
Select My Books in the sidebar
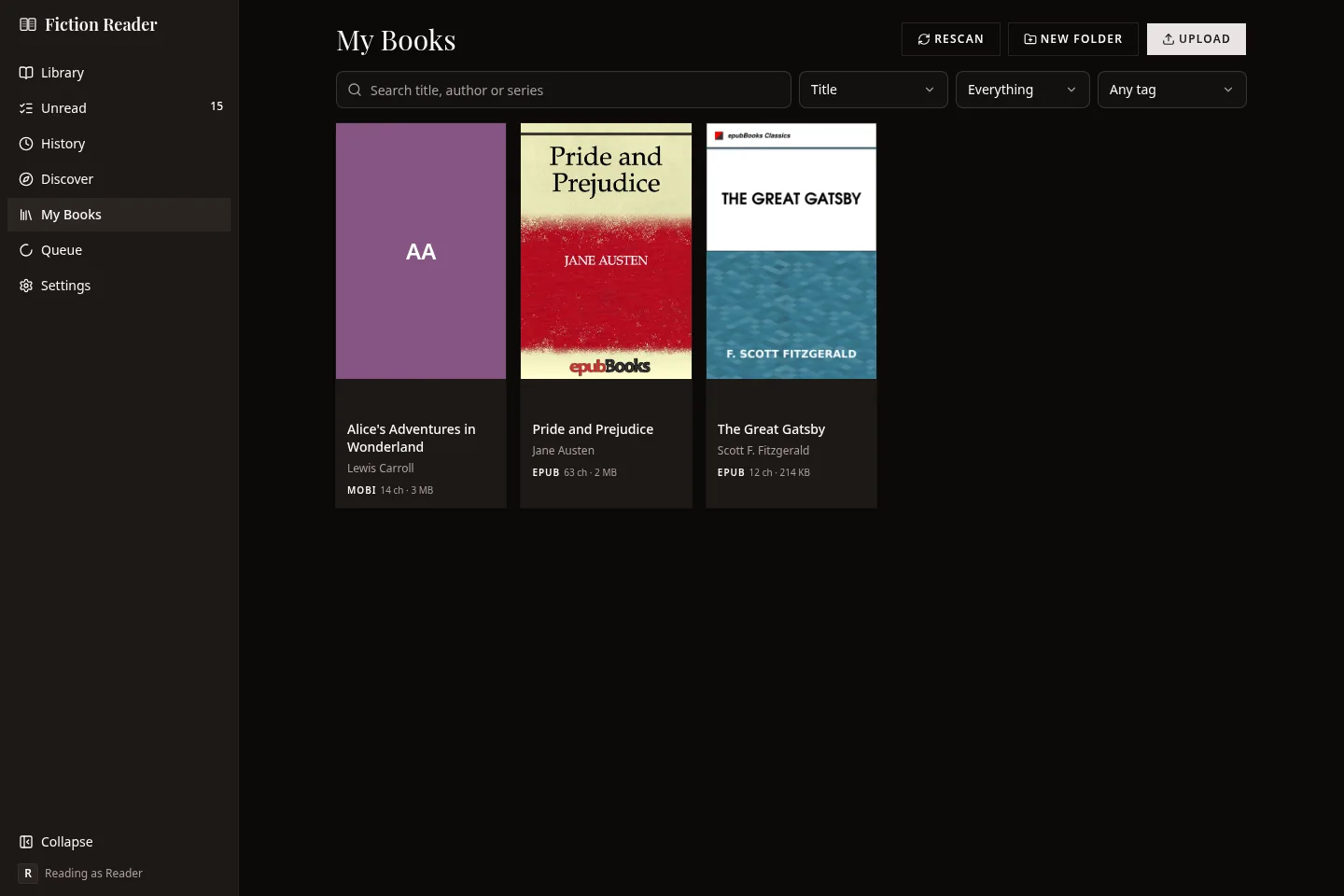coord(119,215)
